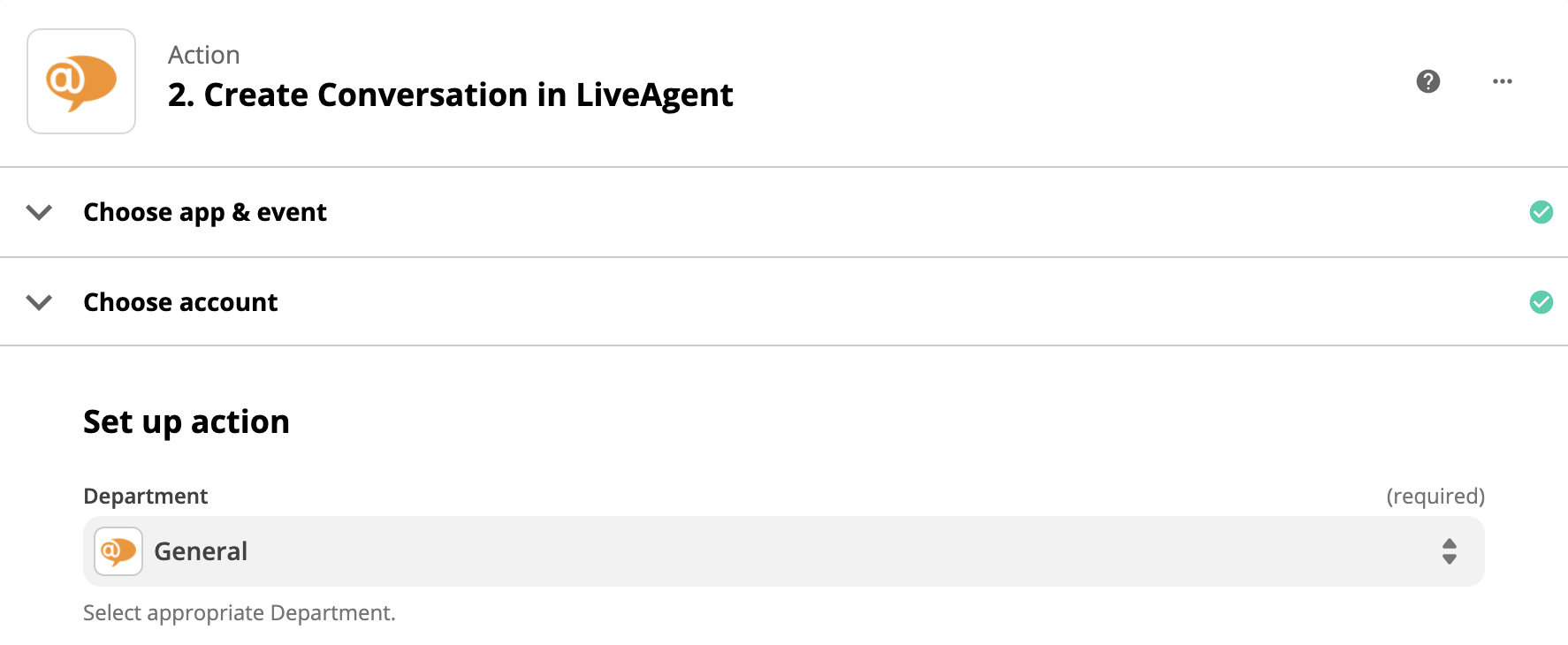Screen dimensions: 1568x645
Task: Click the Set up action heading
Action: 186,421
